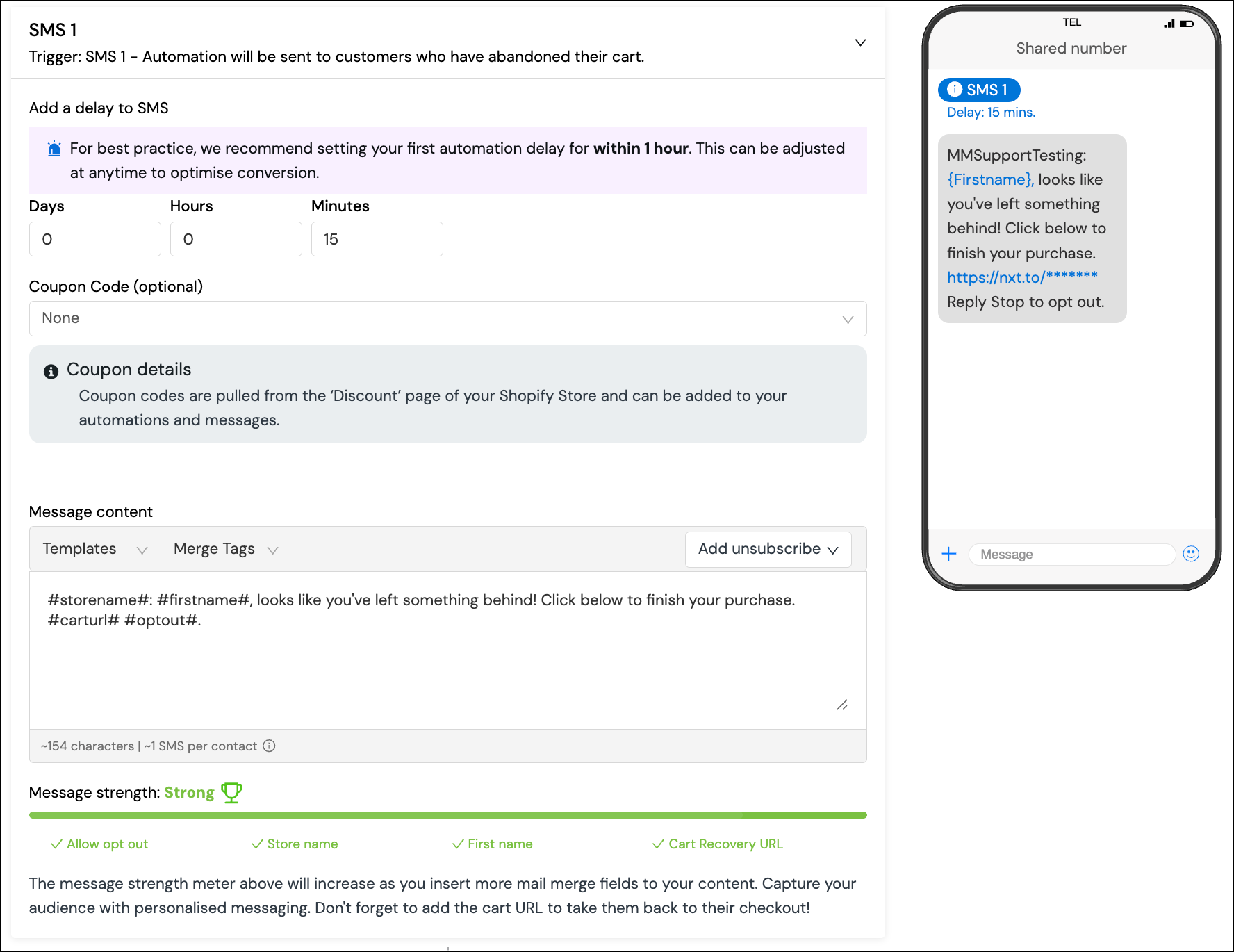Click the emoji icon in the phone message field
1234x952 pixels.
[1190, 554]
